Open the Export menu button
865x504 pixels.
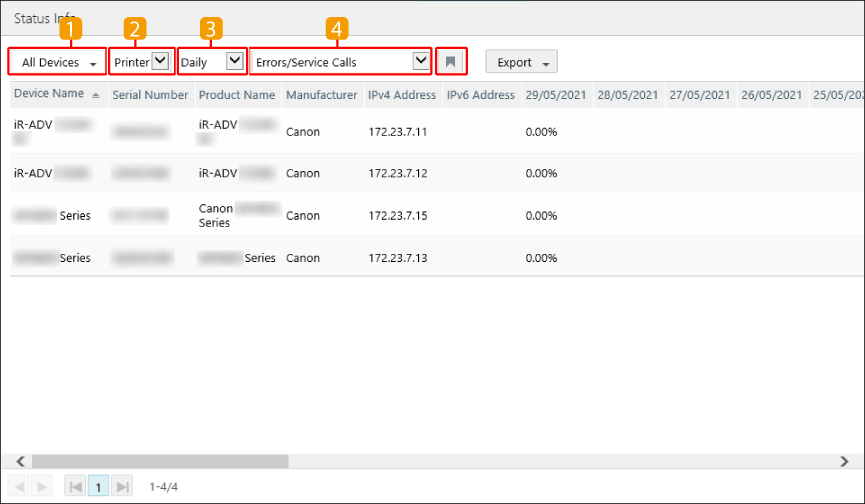tap(521, 62)
